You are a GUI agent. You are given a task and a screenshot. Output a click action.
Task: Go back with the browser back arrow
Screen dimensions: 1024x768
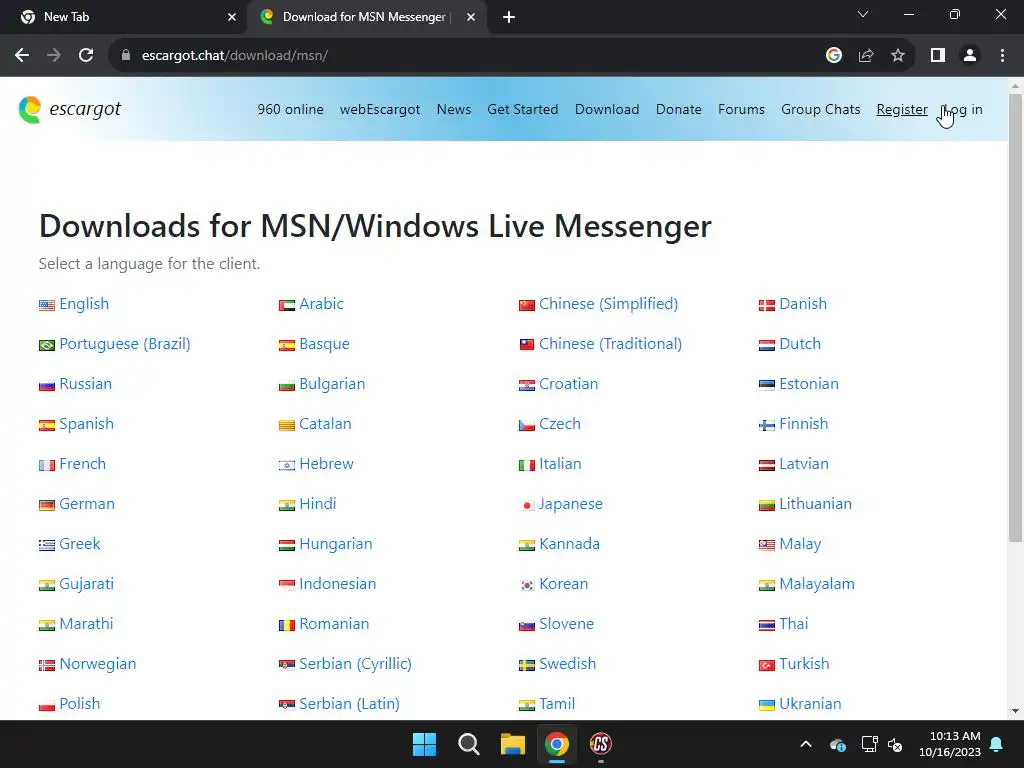click(22, 56)
